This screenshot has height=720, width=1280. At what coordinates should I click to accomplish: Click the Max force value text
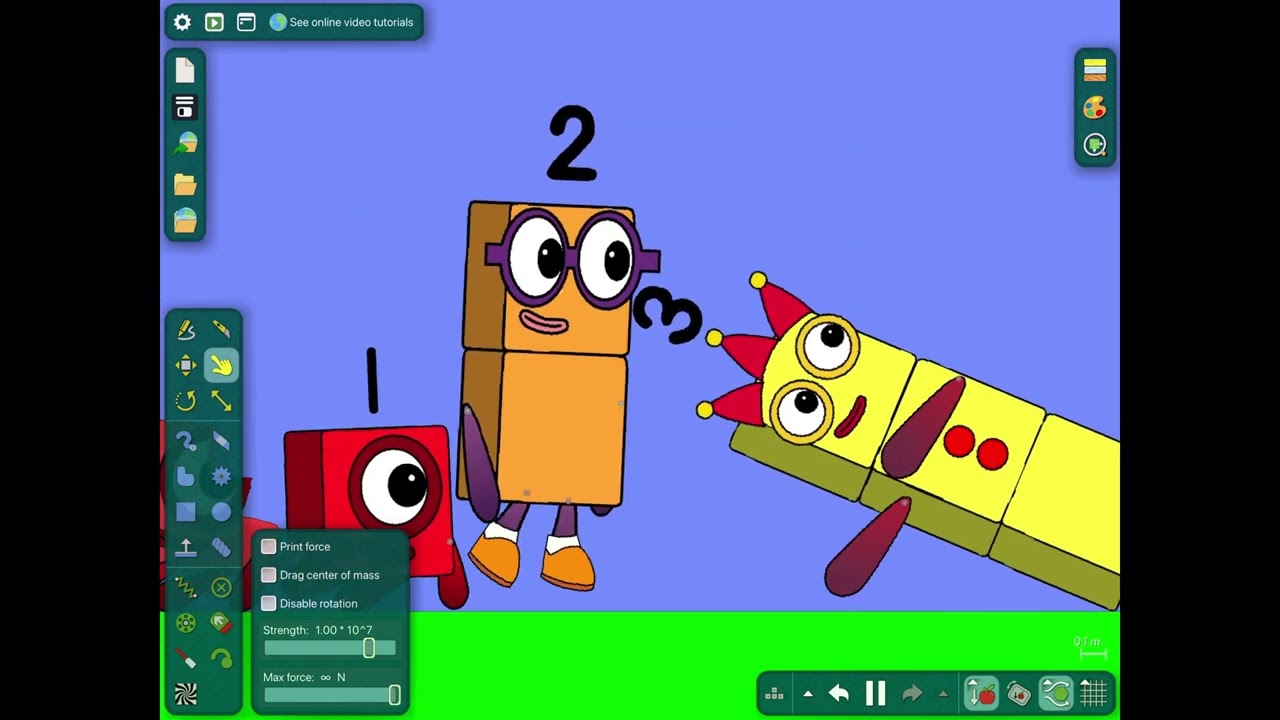[x=333, y=678]
